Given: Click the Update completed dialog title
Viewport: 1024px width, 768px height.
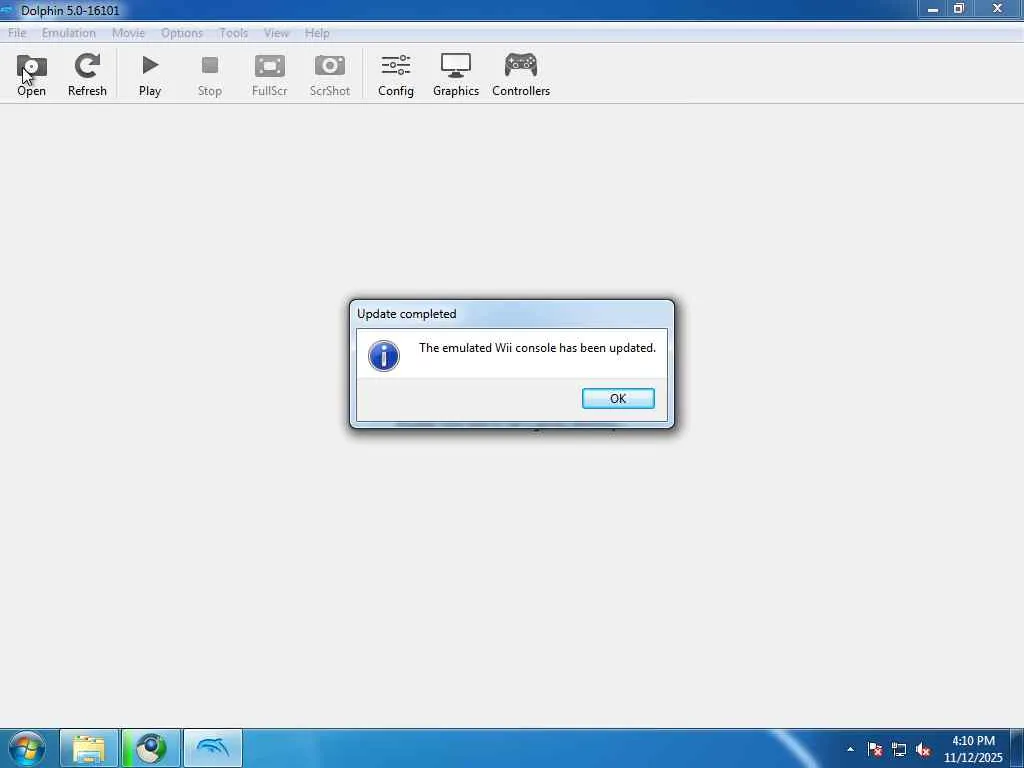Looking at the screenshot, I should tap(406, 314).
